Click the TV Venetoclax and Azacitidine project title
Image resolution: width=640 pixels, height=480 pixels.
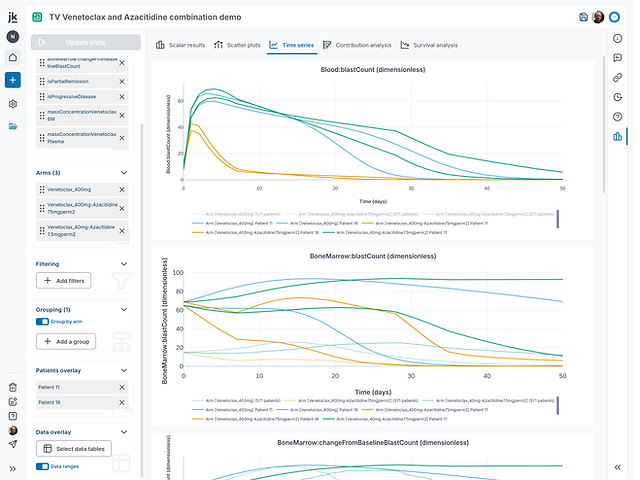pyautogui.click(x=145, y=17)
